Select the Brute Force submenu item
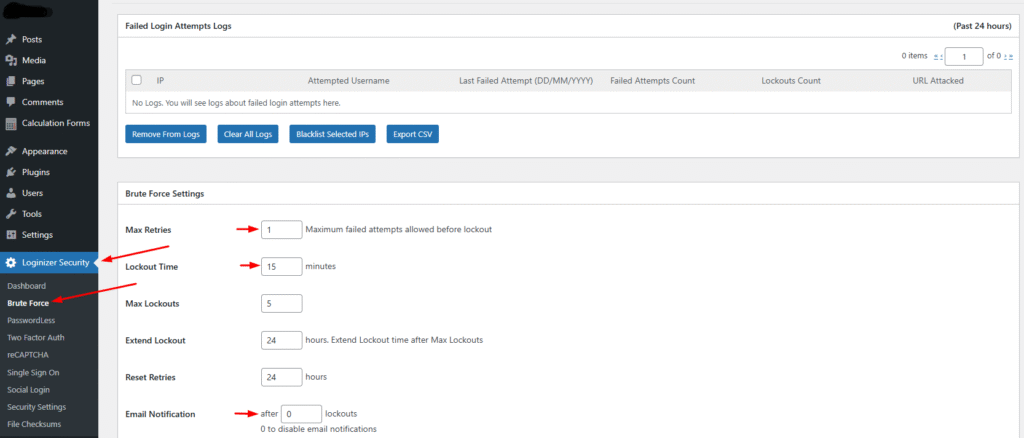Viewport: 1024px width, 438px height. point(28,303)
